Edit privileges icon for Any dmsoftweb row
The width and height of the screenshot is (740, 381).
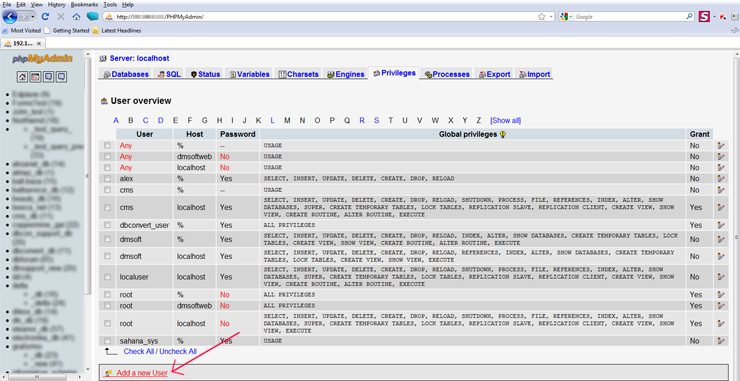720,156
